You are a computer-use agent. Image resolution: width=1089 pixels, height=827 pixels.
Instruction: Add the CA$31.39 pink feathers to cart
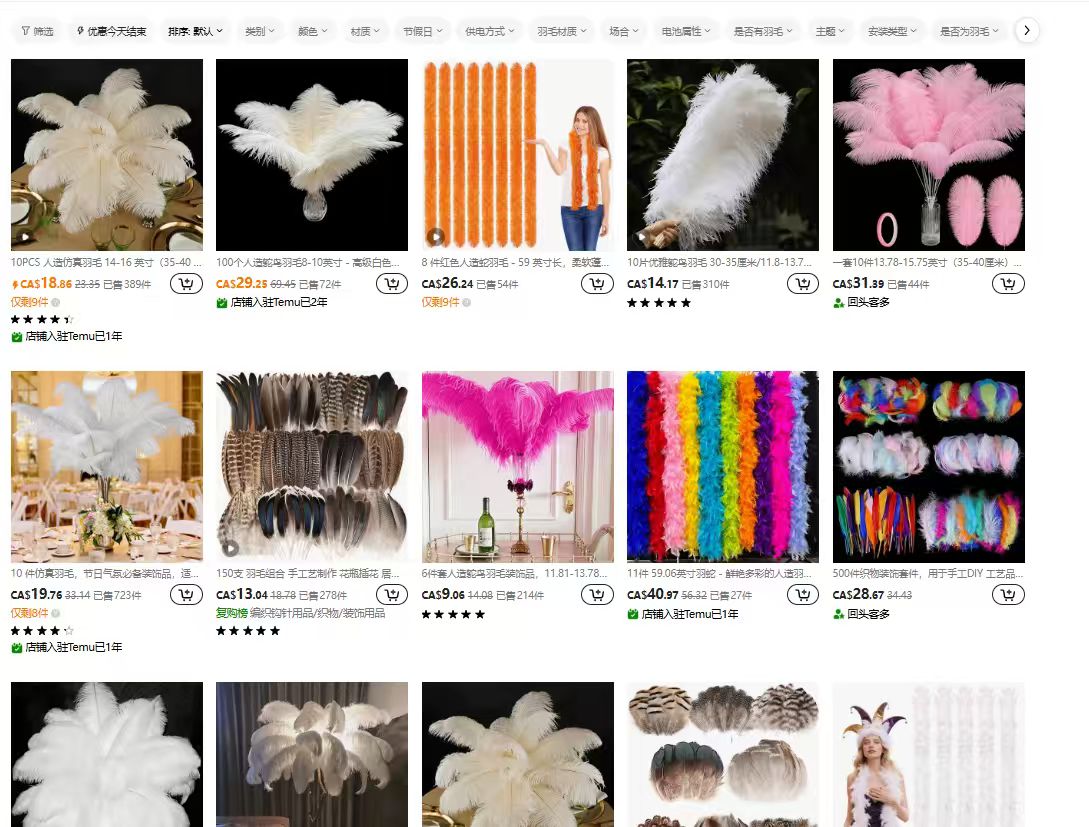point(1008,283)
